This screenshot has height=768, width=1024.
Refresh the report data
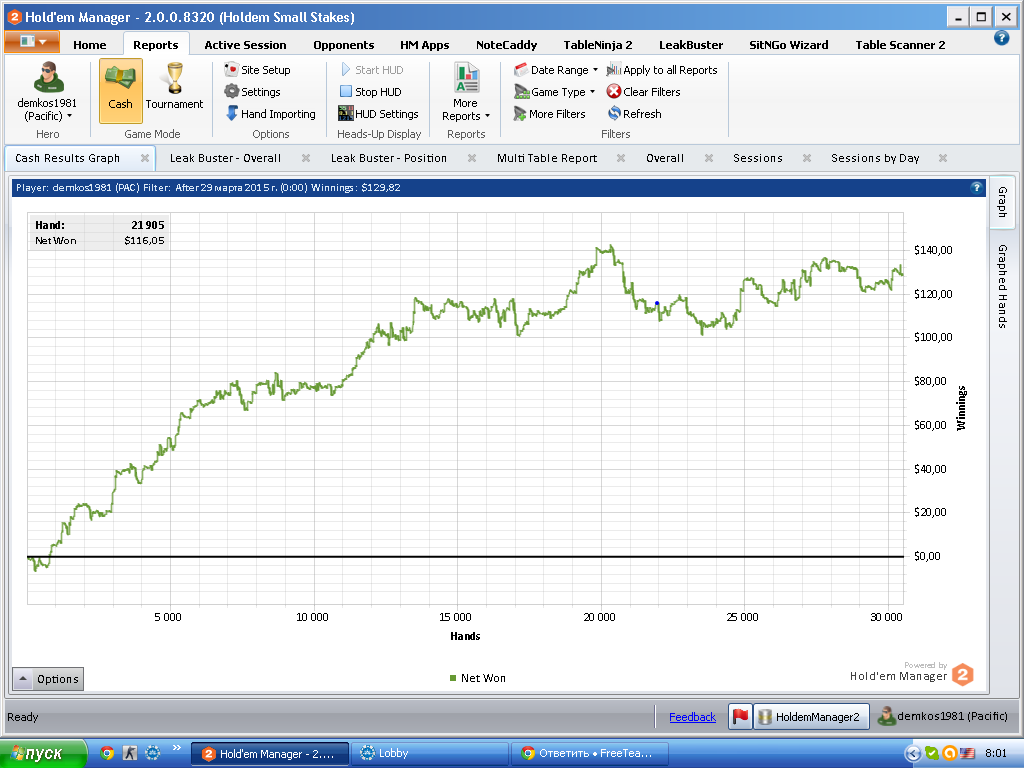635,114
